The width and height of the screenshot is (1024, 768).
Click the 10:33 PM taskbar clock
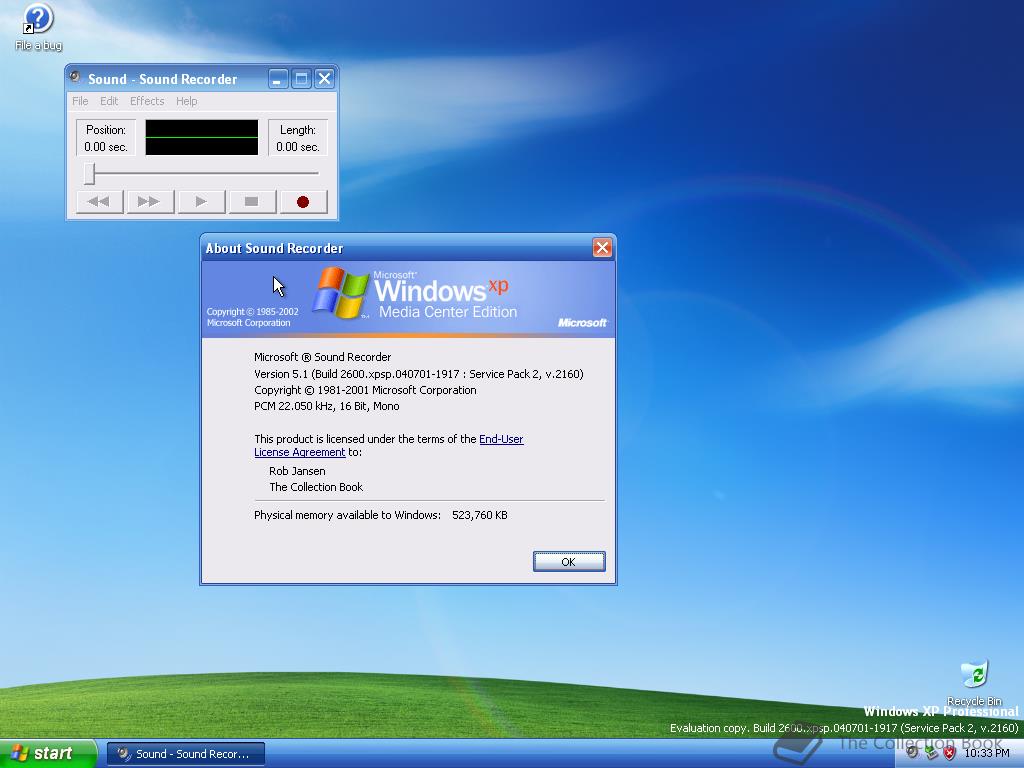(x=987, y=754)
